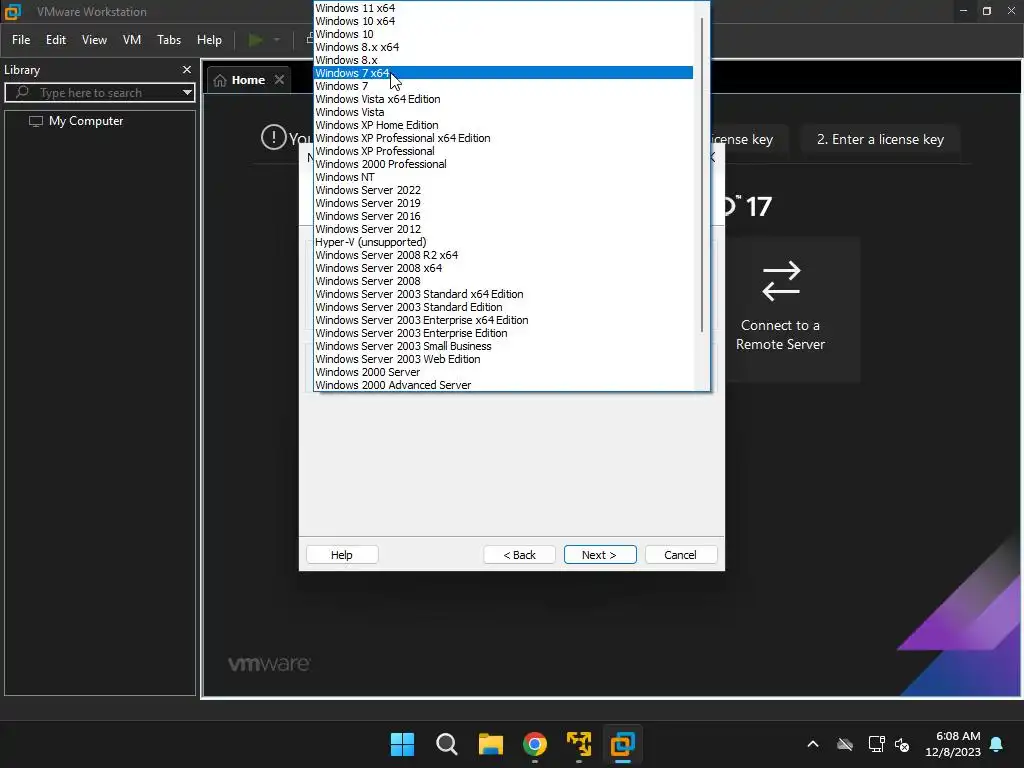Pick the highlighted Windows 7 x64 entry
The height and width of the screenshot is (768, 1024).
[503, 72]
